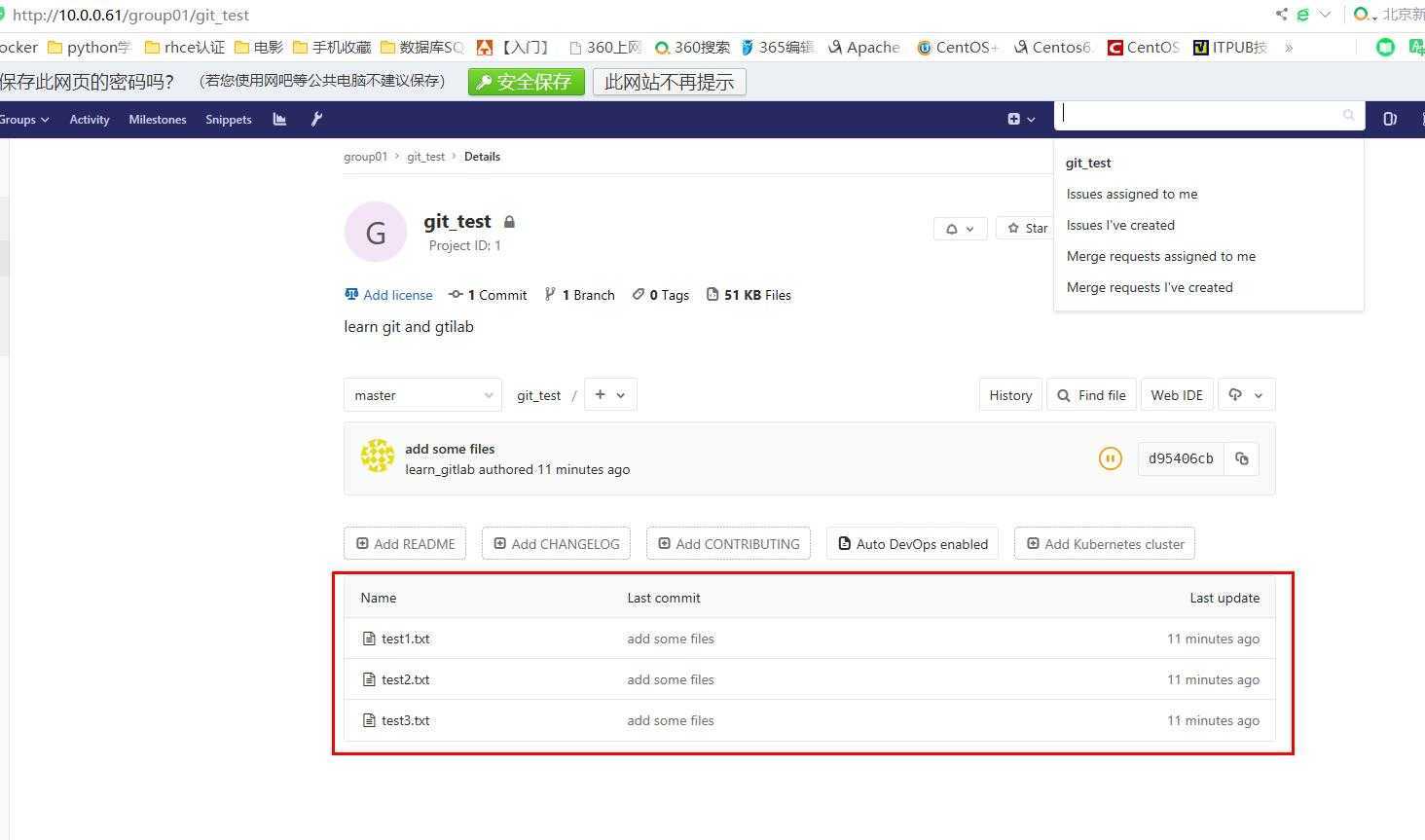Image resolution: width=1425 pixels, height=840 pixels.
Task: Open the commit History button
Action: tap(1010, 394)
